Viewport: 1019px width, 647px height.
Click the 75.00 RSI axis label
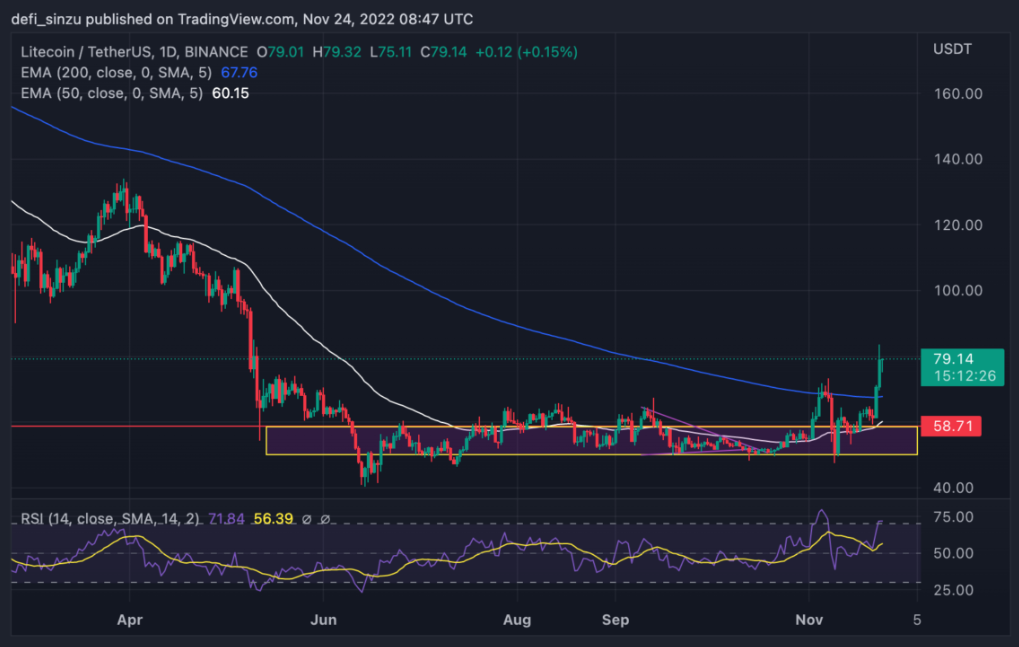[x=953, y=518]
